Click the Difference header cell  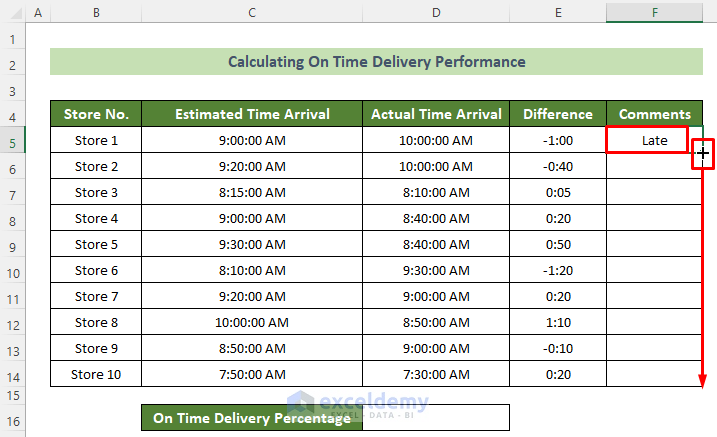[558, 114]
